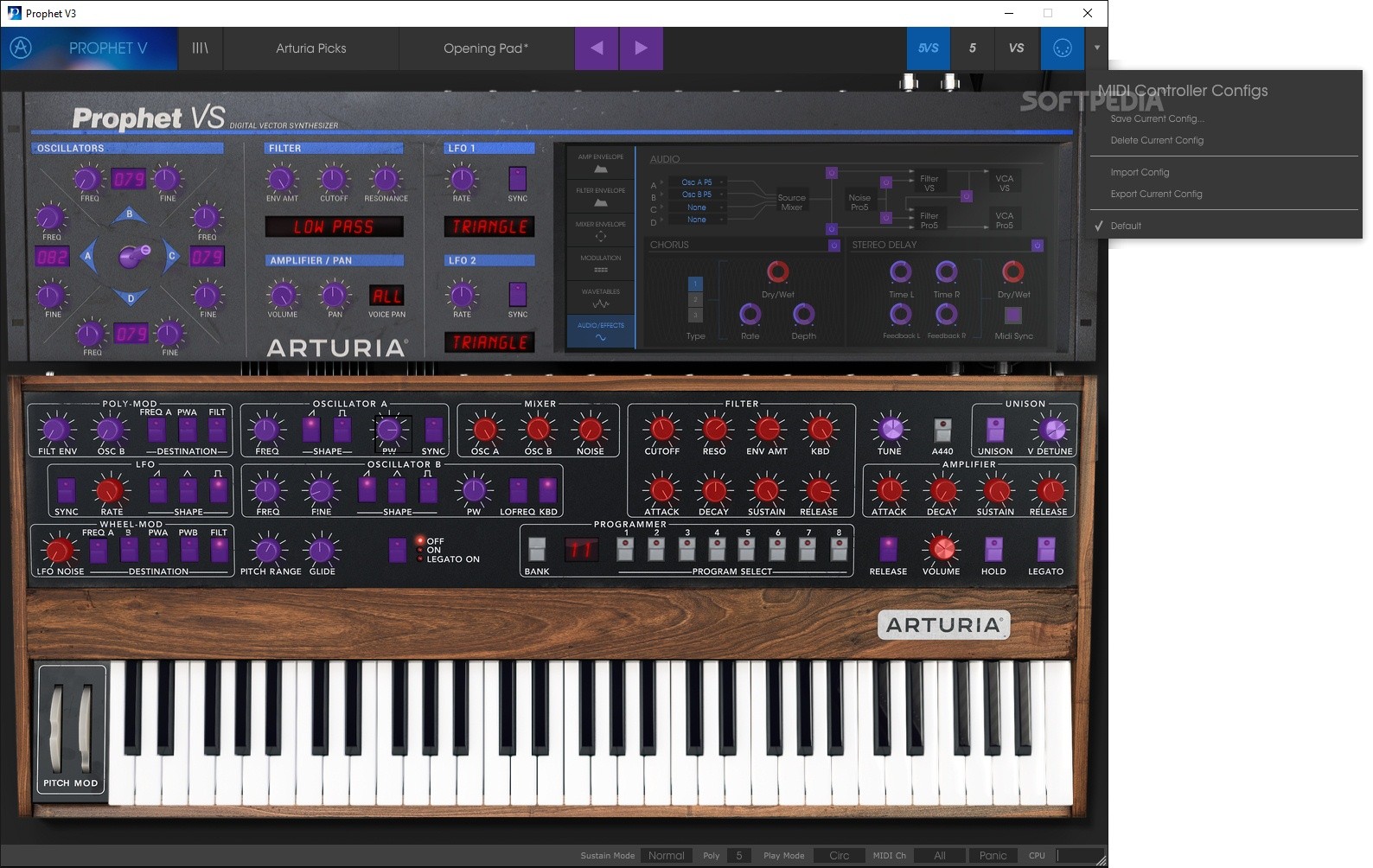Toggle the Stereo Delay power button
Viewport: 1373px width, 868px height.
[1037, 246]
